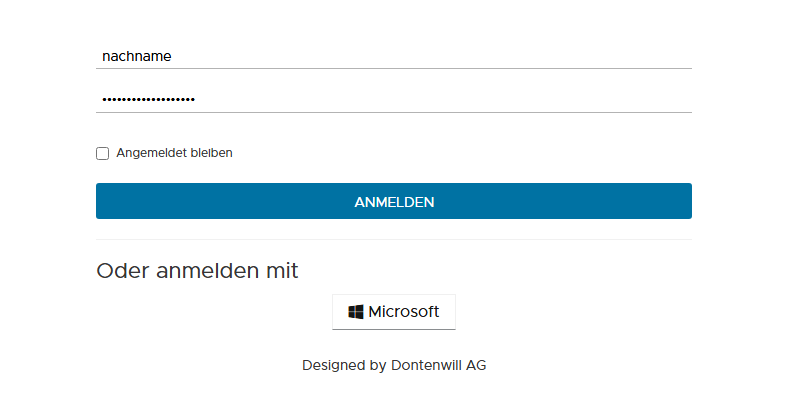
Task: Focus the password field with masked dots
Action: 393,99
